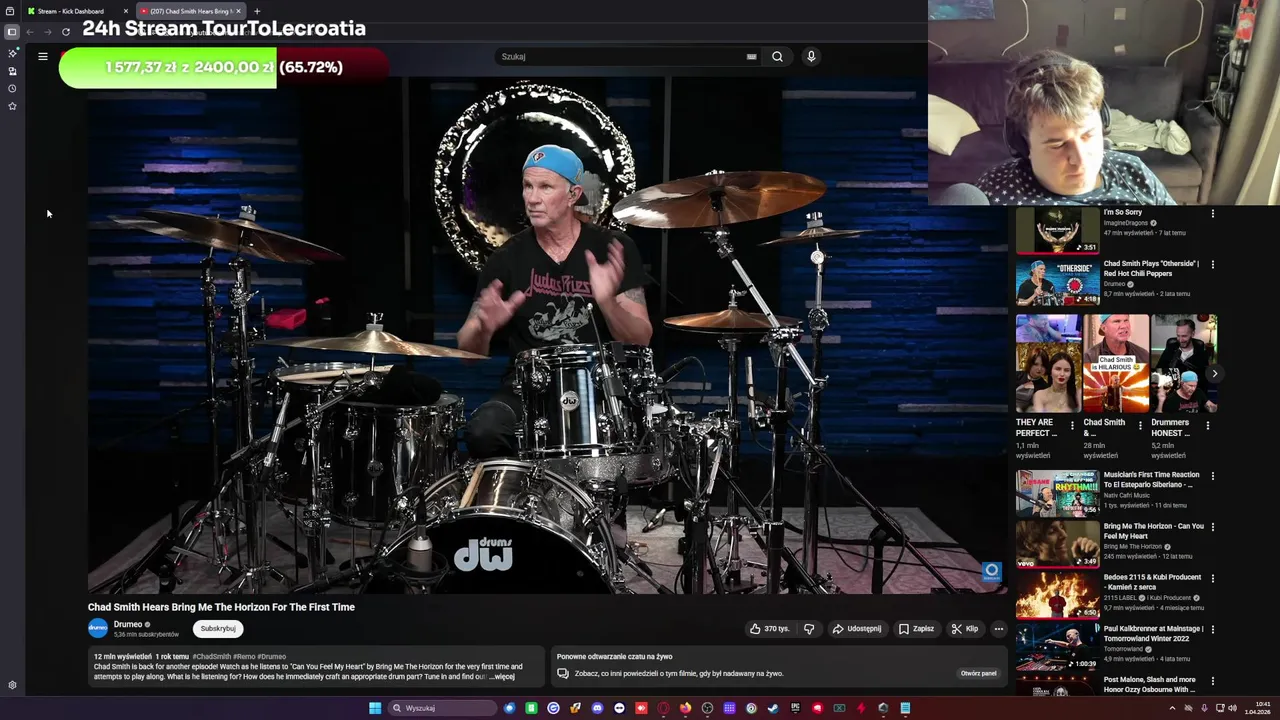The height and width of the screenshot is (720, 1280).
Task: Open on-screen keyboard icon in search box
Action: [x=751, y=57]
